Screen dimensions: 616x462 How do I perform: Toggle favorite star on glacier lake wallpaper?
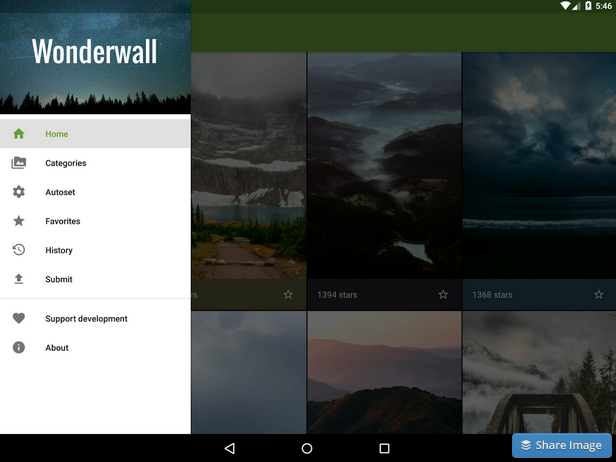click(288, 294)
